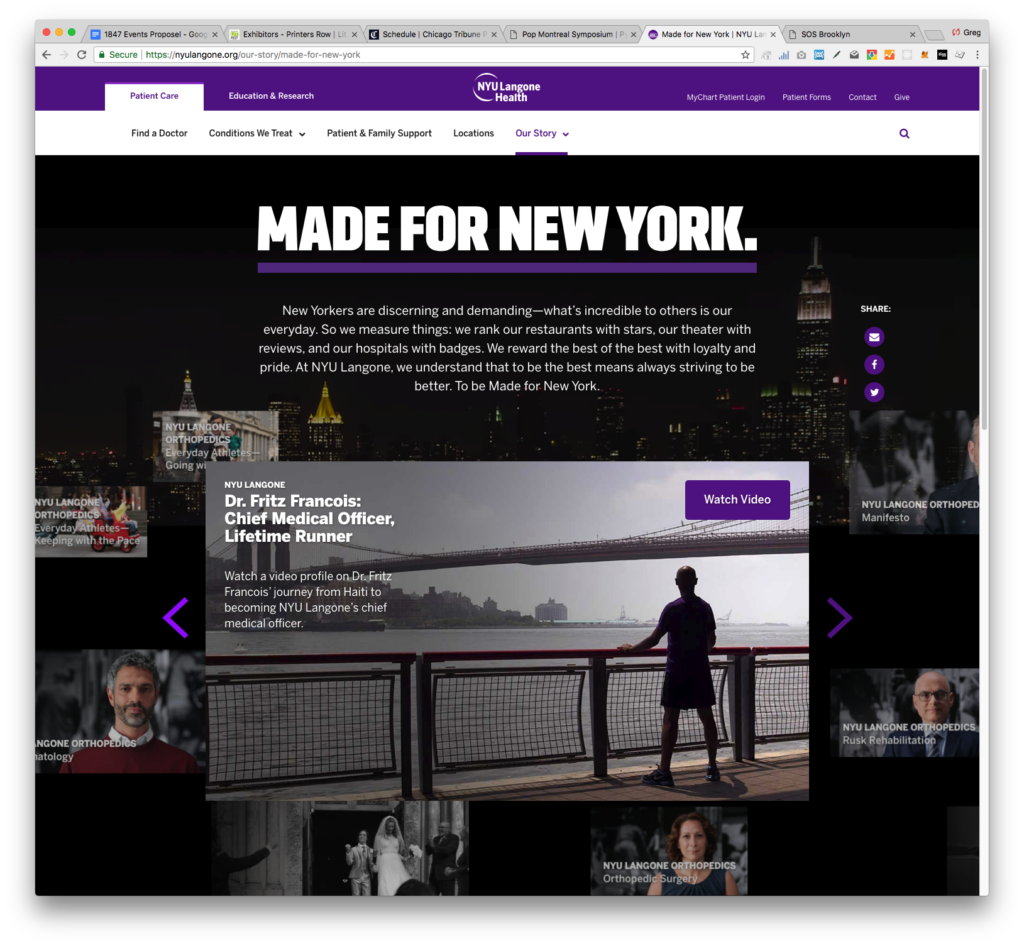Switch to the SOS Brooklyn tab

point(851,35)
